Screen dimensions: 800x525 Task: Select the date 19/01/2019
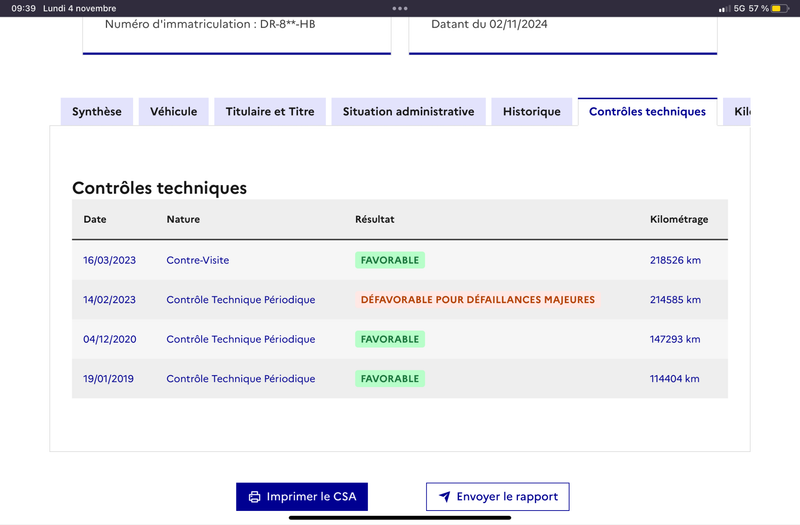point(108,379)
